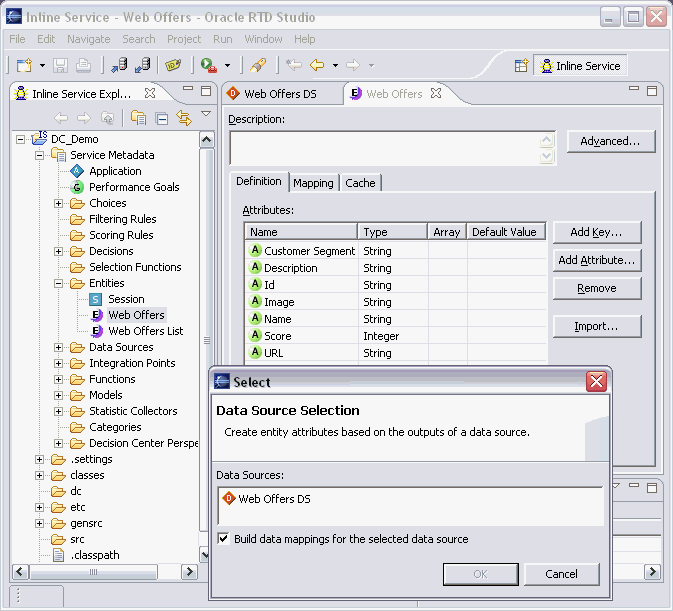Click the Print toolbar icon
The width and height of the screenshot is (673, 611).
(x=83, y=65)
